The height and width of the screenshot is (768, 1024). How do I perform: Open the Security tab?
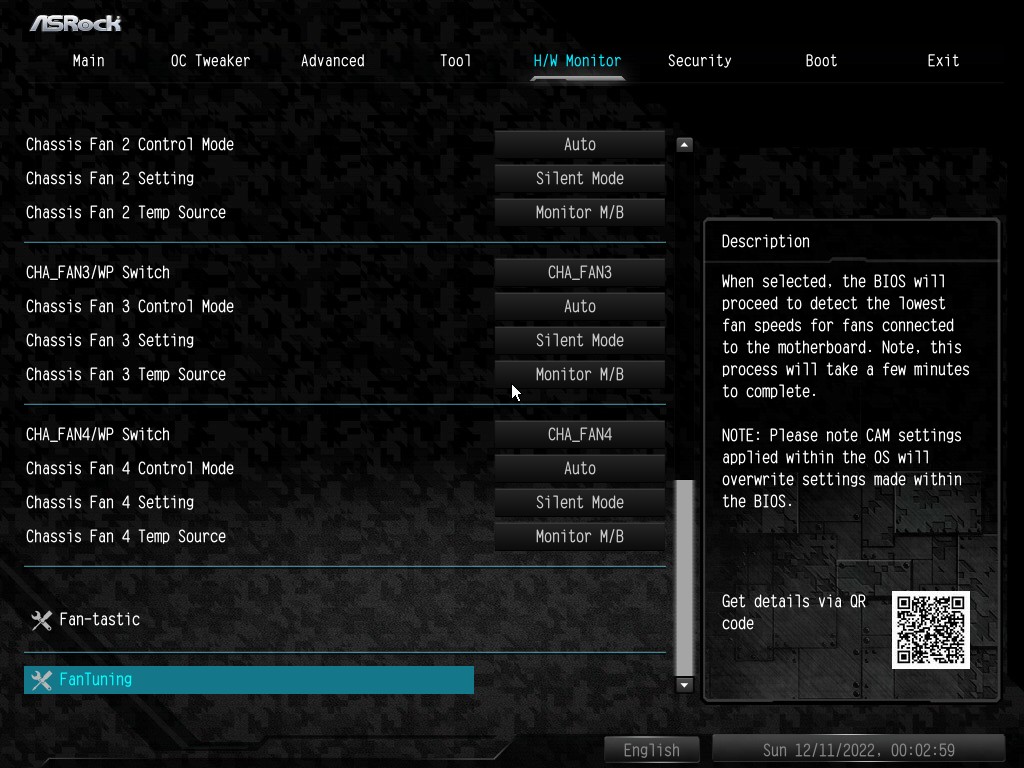point(699,61)
